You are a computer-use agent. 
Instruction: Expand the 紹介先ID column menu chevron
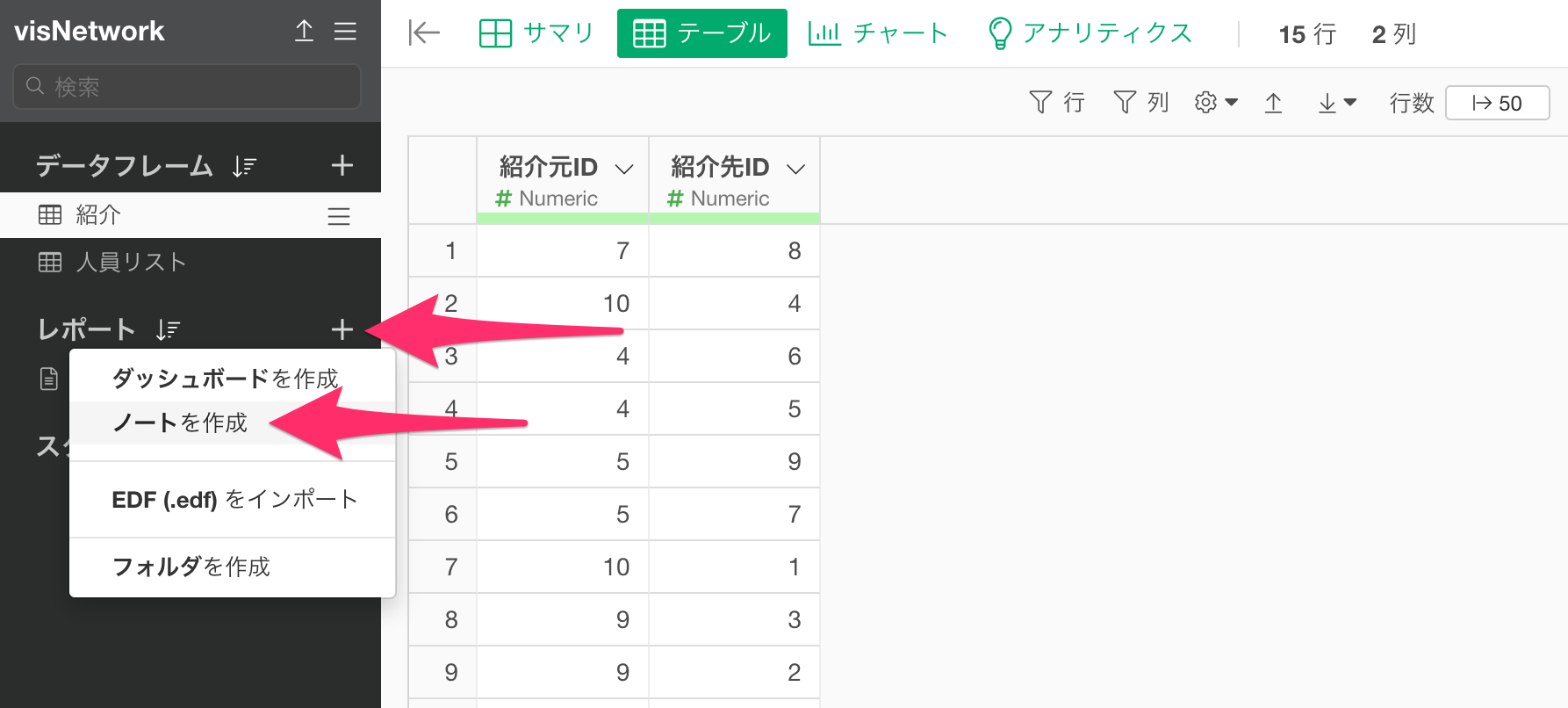pos(795,169)
